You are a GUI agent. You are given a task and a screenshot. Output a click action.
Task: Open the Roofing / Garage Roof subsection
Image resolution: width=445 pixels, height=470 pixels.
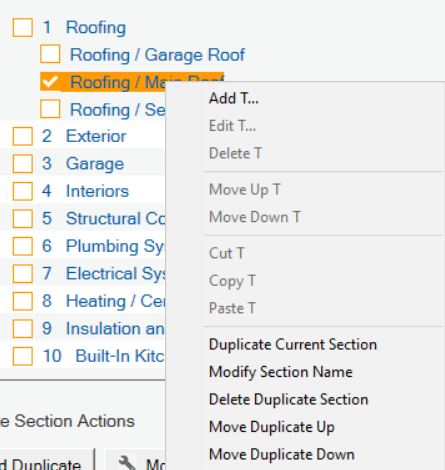coord(157,55)
